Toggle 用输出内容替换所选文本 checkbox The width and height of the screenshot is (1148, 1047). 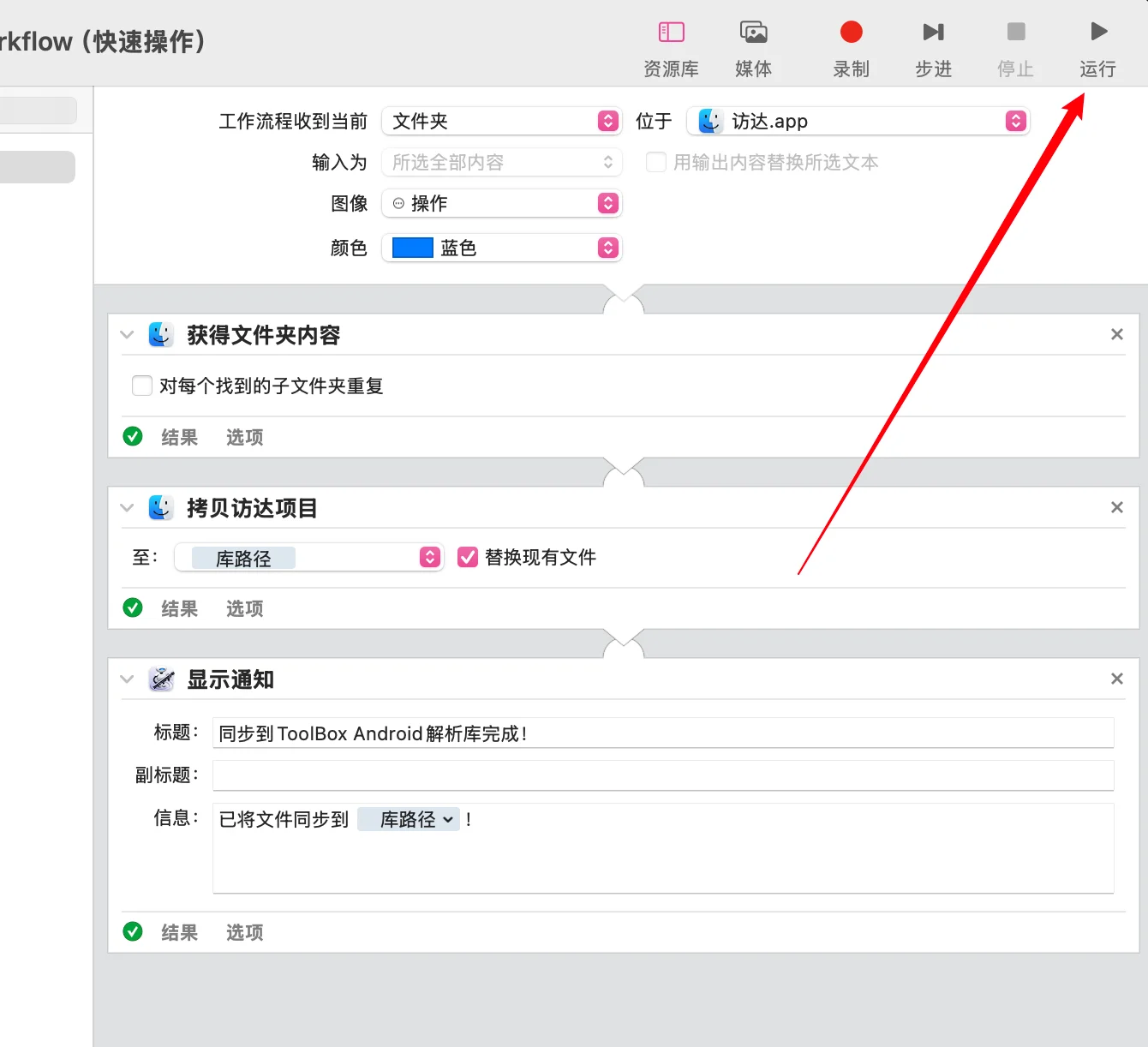[x=656, y=163]
